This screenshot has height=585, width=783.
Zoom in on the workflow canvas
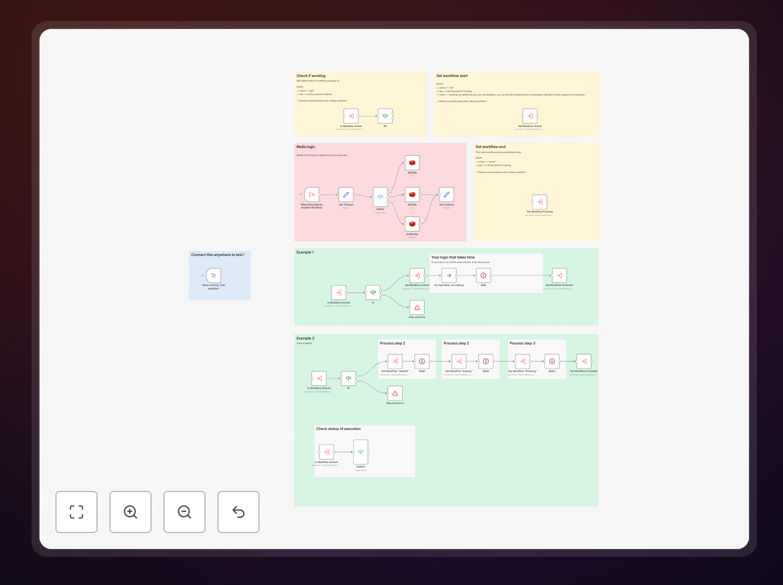pyautogui.click(x=130, y=512)
